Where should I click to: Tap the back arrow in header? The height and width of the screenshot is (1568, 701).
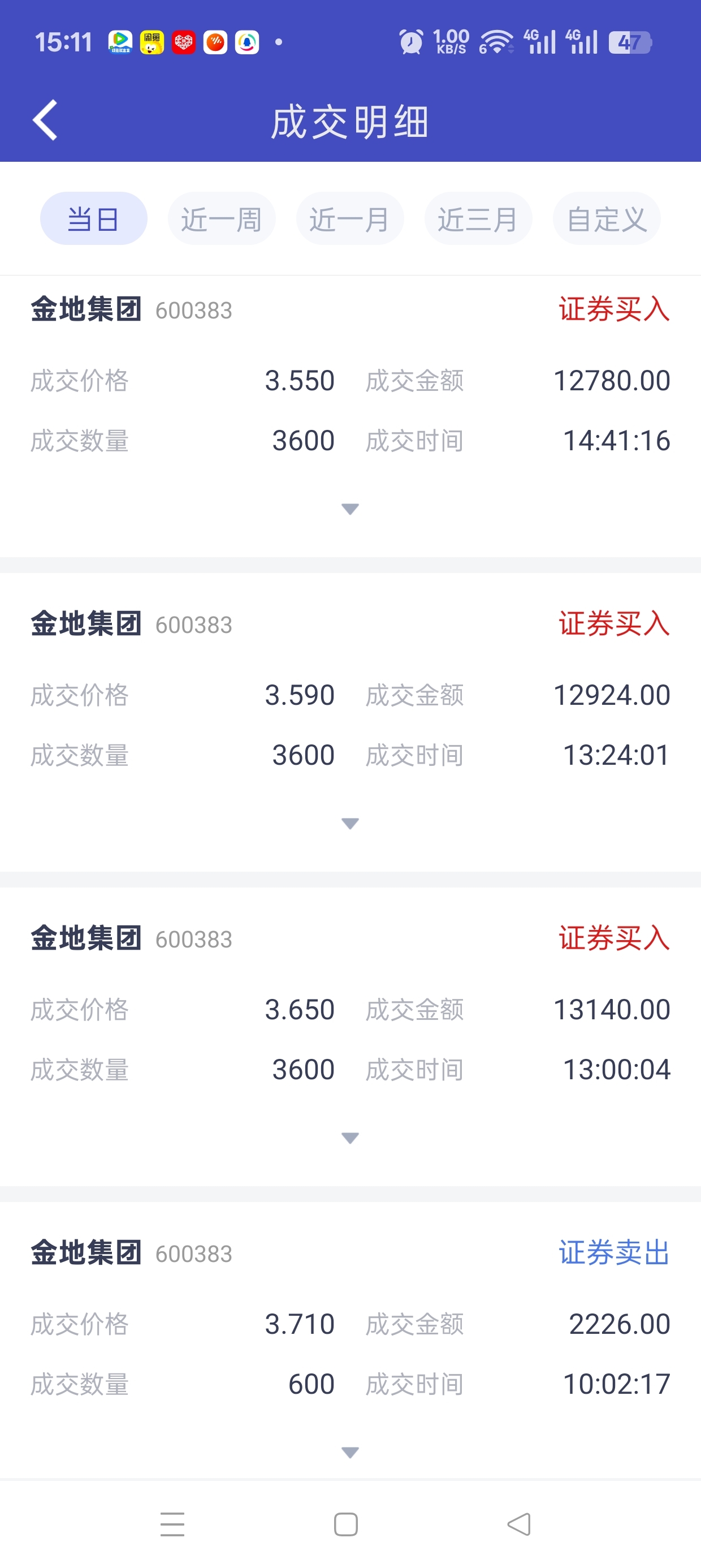pos(45,120)
